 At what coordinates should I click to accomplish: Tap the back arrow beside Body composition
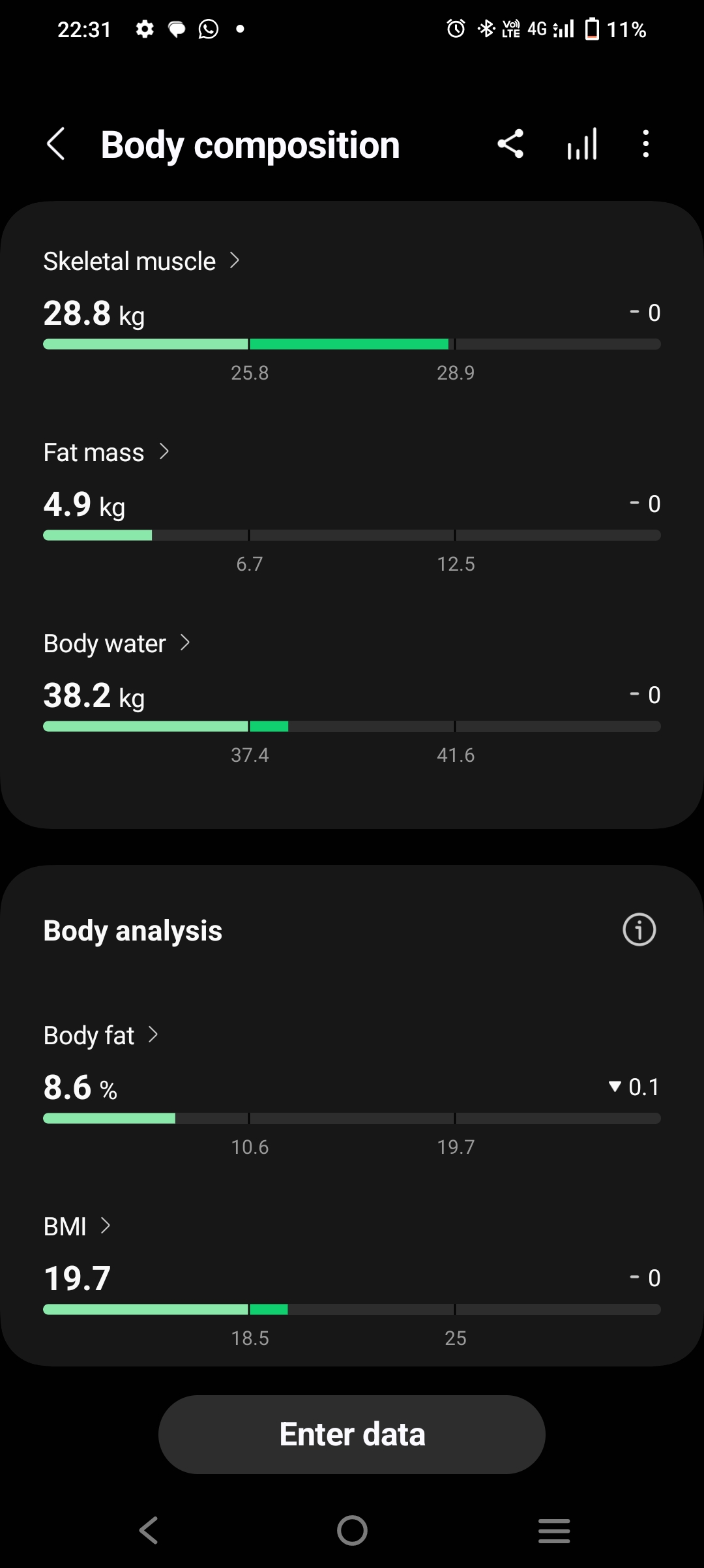point(56,144)
